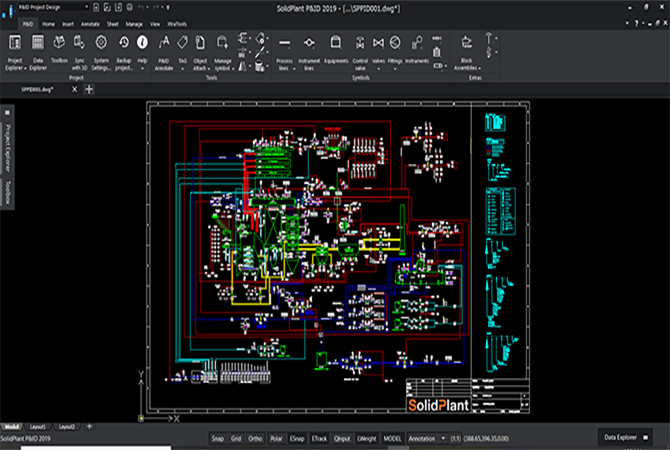
Task: Open Instruments symbol gallery
Action: [417, 49]
